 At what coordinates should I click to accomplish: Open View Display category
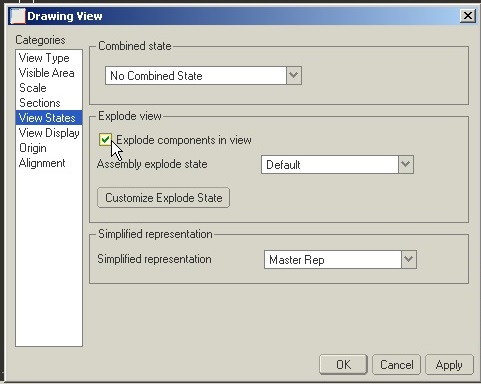(49, 133)
